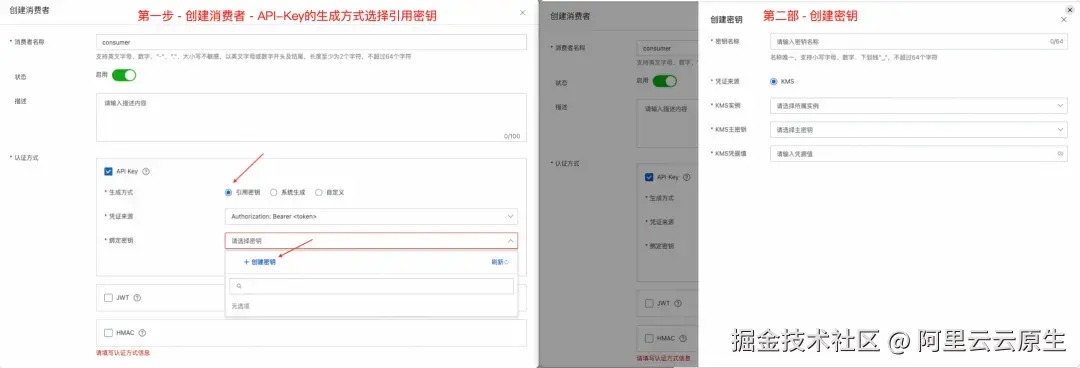Click the 请填写认证方式信息 error text in the undimmed 创建消费者 dialog
The width and height of the screenshot is (1080, 368).
pos(123,353)
